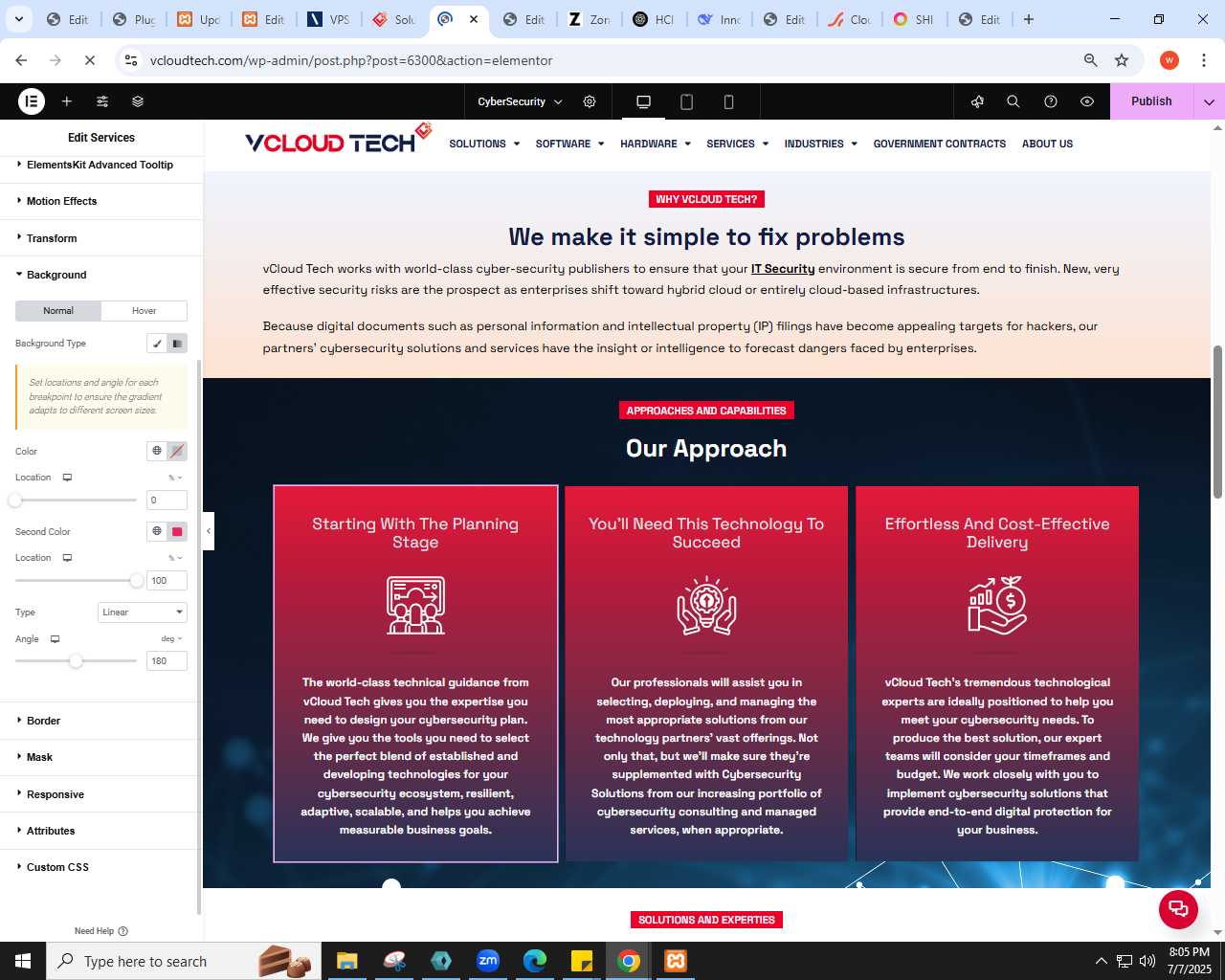Expand the Mask section
The width and height of the screenshot is (1225, 980).
(100, 757)
